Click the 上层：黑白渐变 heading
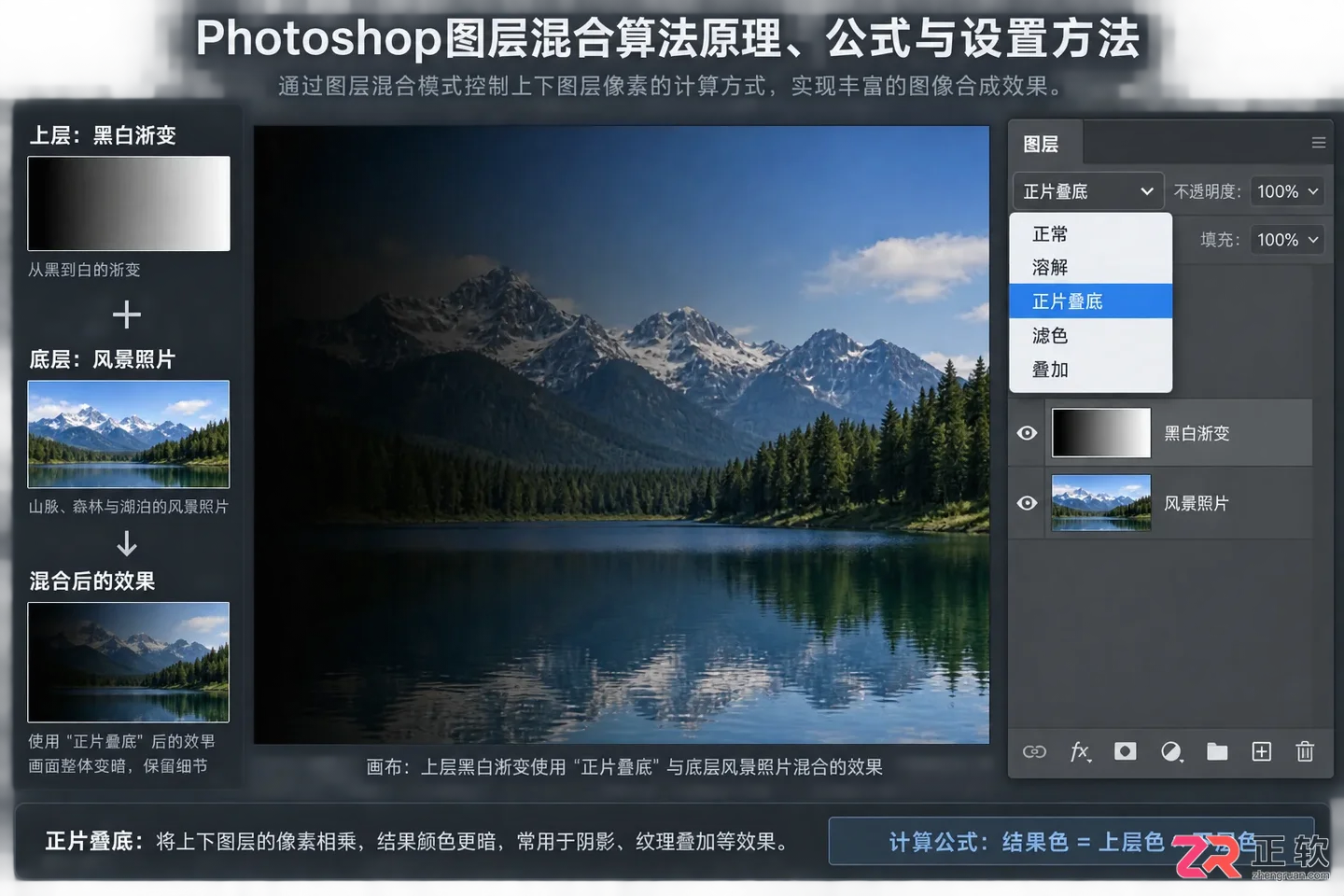This screenshot has height=896, width=1344. [x=103, y=135]
